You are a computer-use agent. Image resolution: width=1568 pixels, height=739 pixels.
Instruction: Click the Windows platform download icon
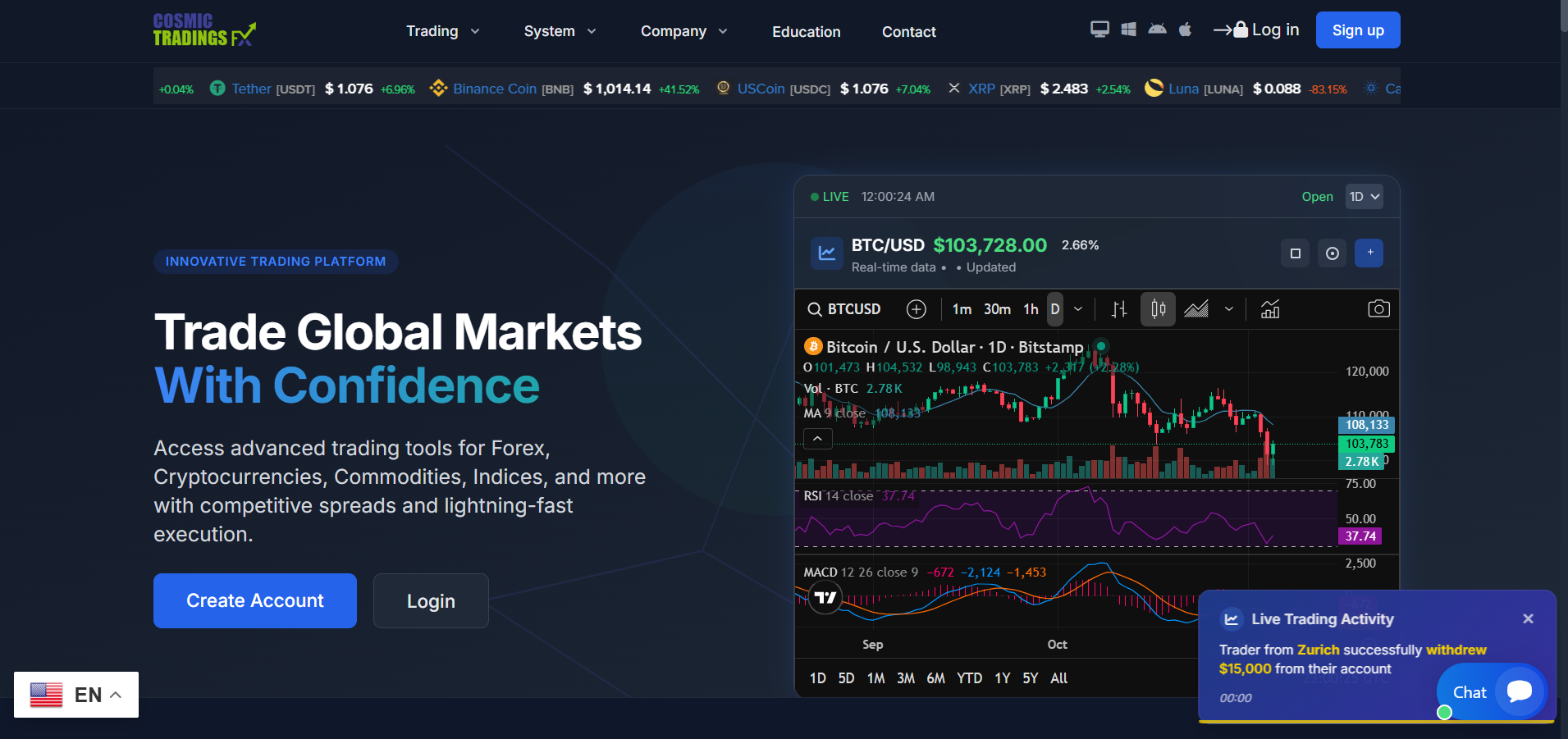(1128, 30)
